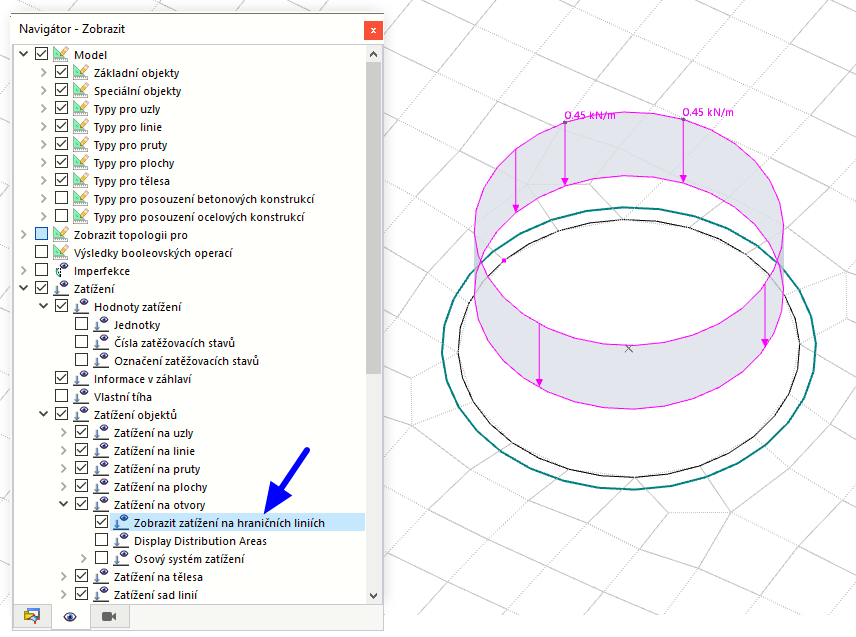Click the Imperfekce icon
Image resolution: width=856 pixels, height=637 pixels.
(61, 270)
